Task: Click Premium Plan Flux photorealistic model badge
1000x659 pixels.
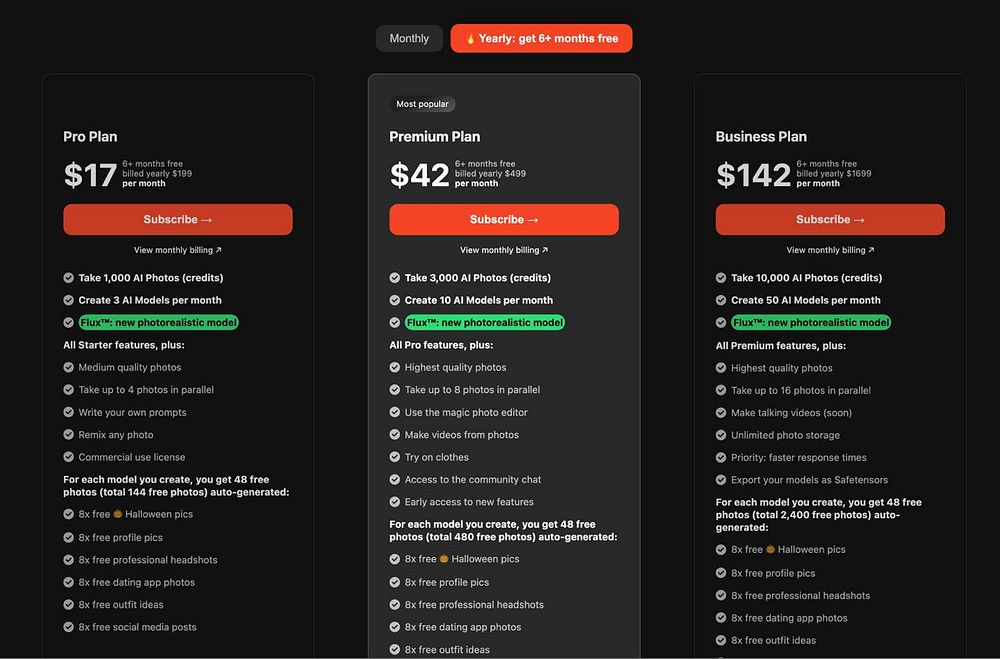Action: coord(484,322)
